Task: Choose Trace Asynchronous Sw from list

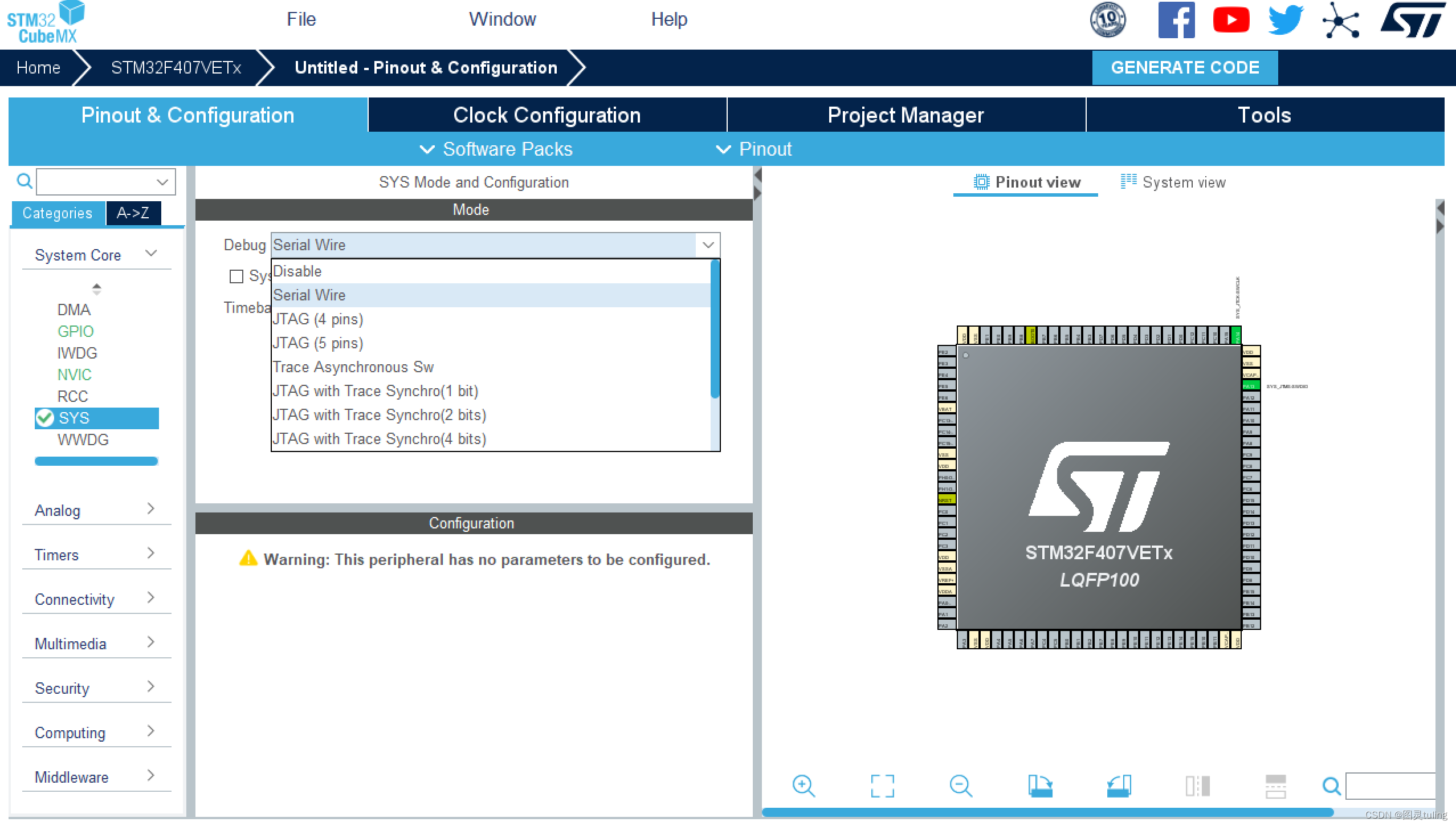Action: pyautogui.click(x=353, y=367)
